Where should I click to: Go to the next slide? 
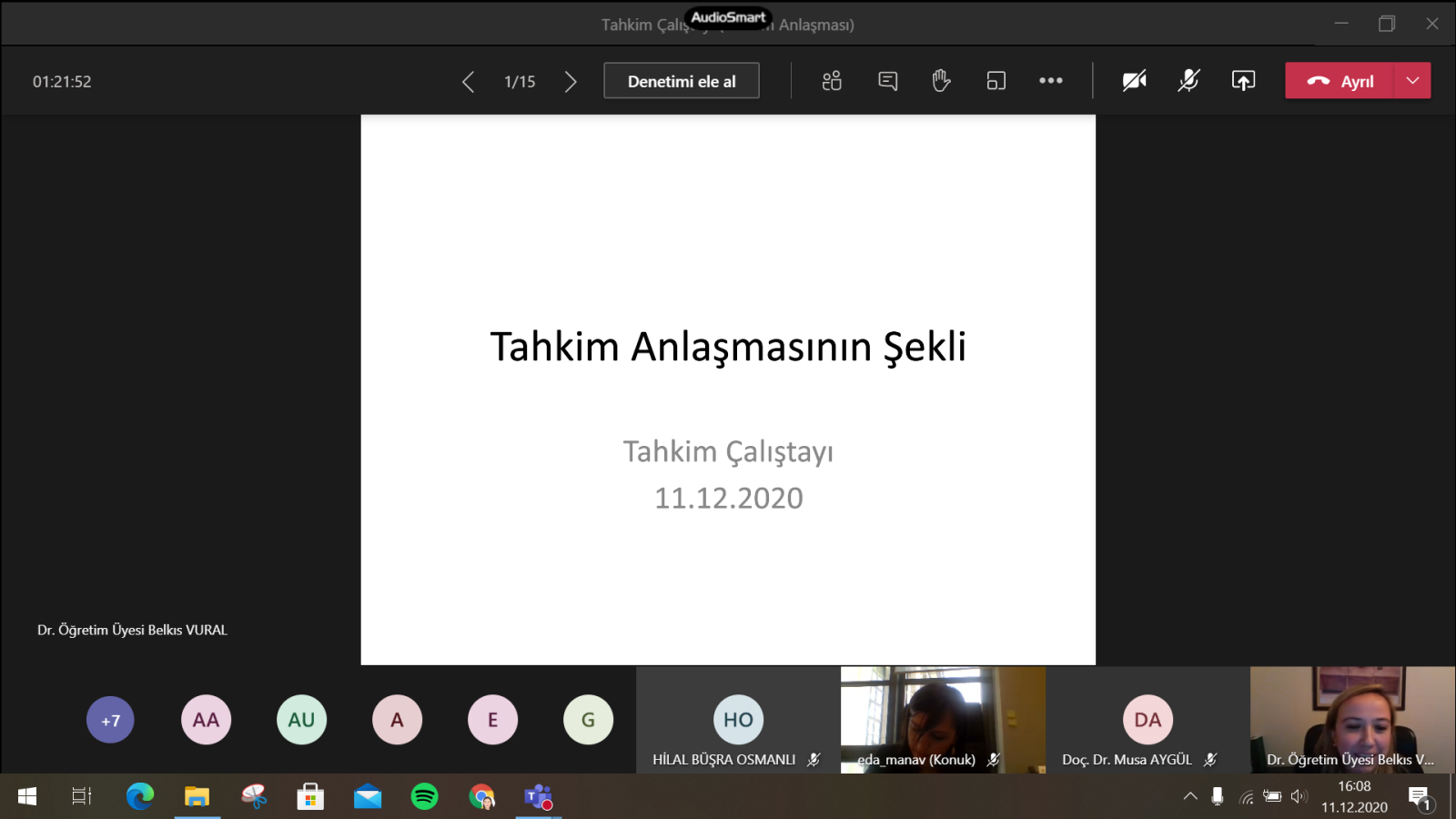[x=571, y=82]
